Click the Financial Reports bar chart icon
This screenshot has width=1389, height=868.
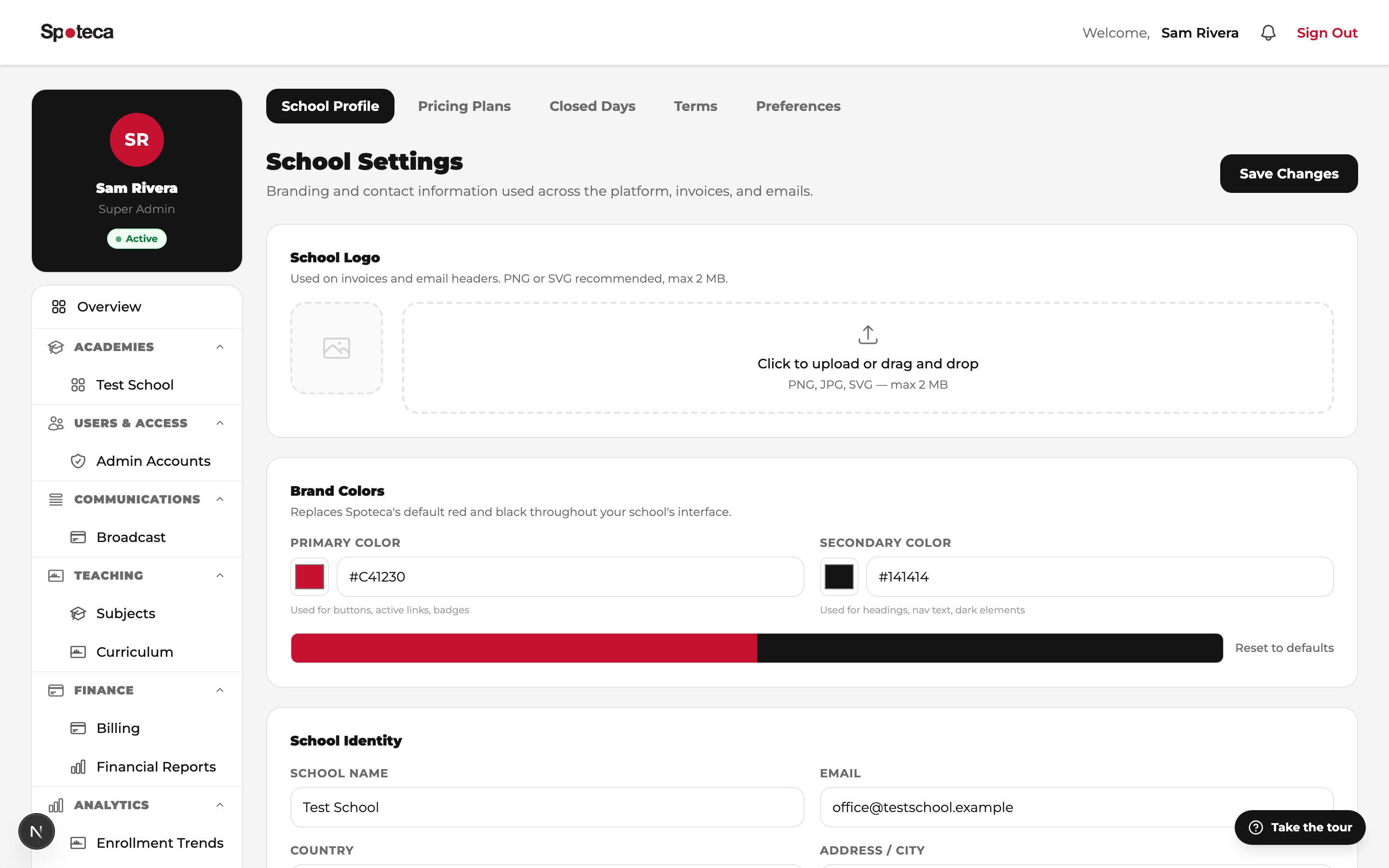pyautogui.click(x=78, y=766)
